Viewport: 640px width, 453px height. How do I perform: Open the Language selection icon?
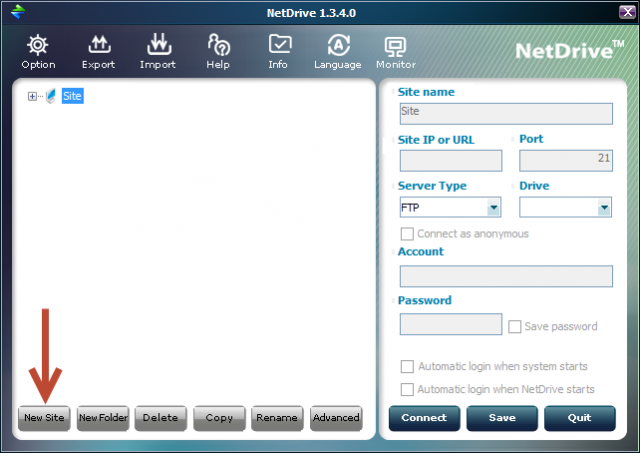[338, 45]
